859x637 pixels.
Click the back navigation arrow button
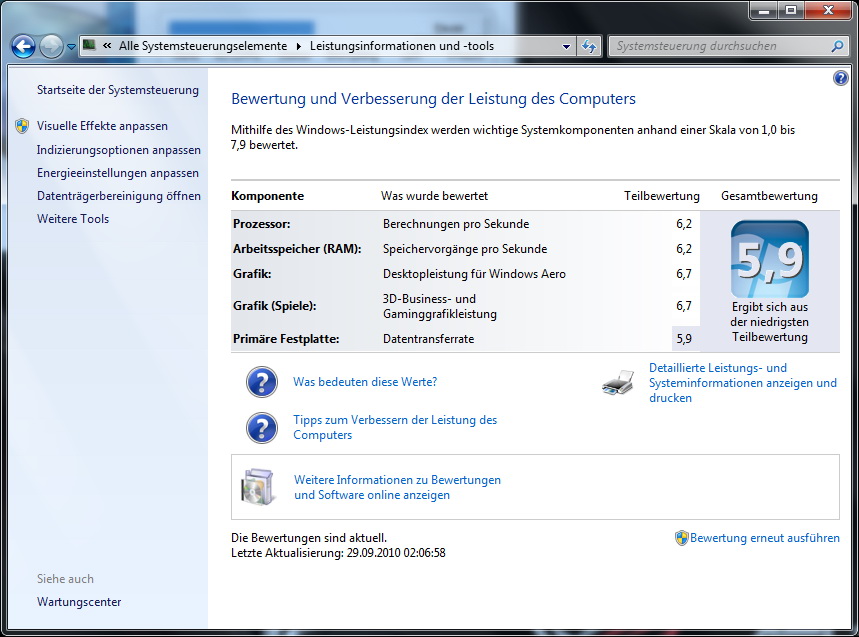click(23, 46)
